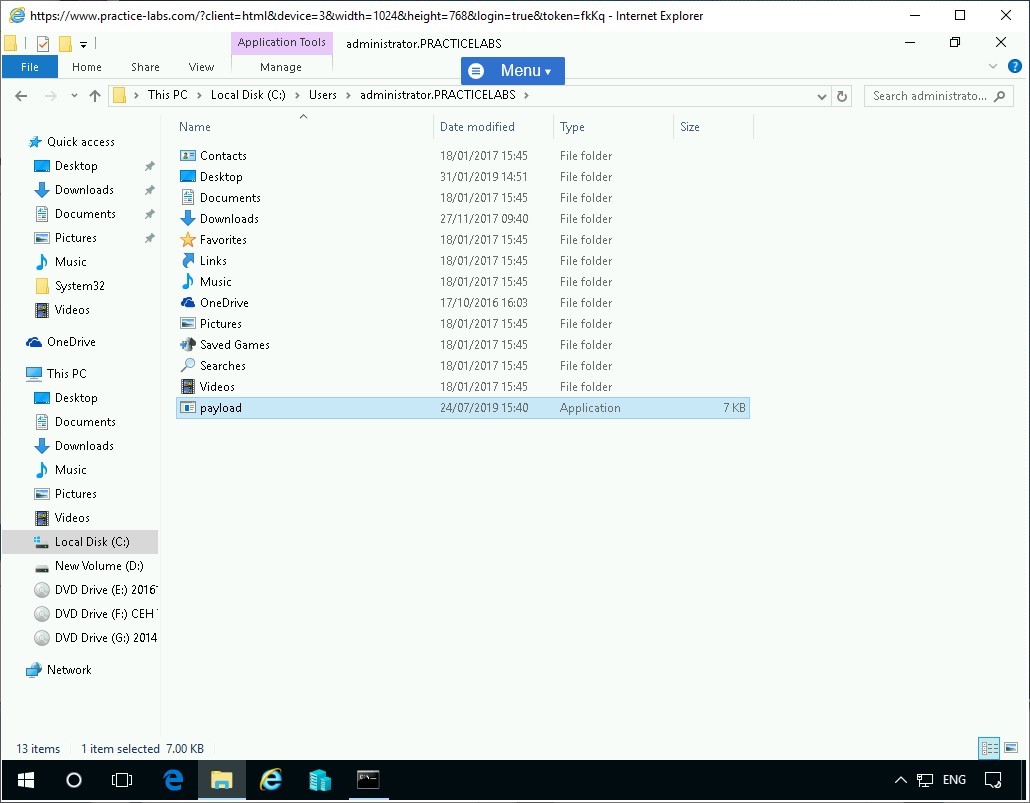Image resolution: width=1030 pixels, height=803 pixels.
Task: Open the blue Practice Labs Menu button
Action: pyautogui.click(x=512, y=70)
